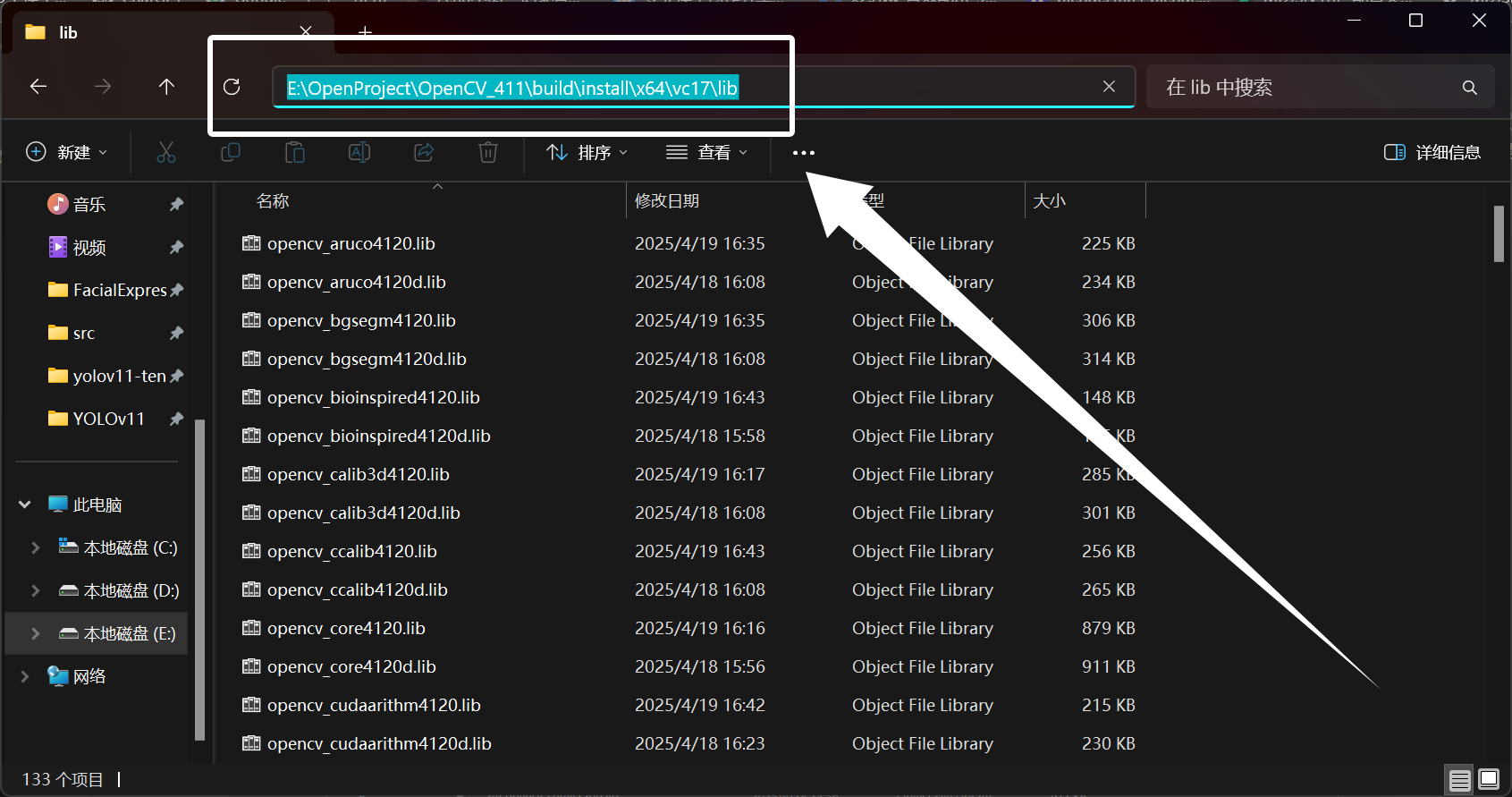The width and height of the screenshot is (1512, 797).
Task: Click the address bar path field
Action: (704, 87)
